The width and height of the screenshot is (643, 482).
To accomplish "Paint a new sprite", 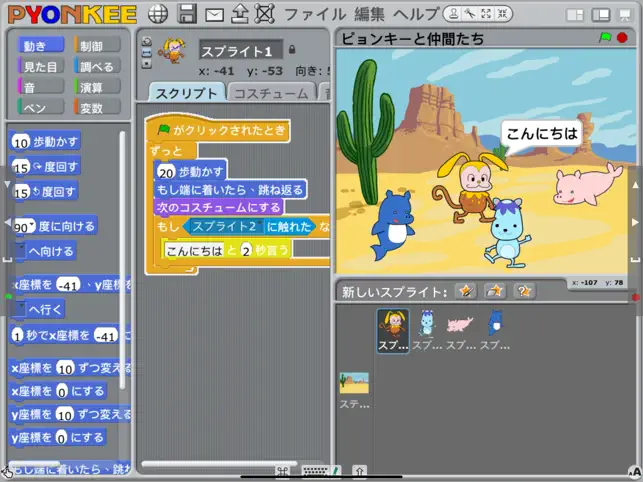I will pyautogui.click(x=465, y=291).
